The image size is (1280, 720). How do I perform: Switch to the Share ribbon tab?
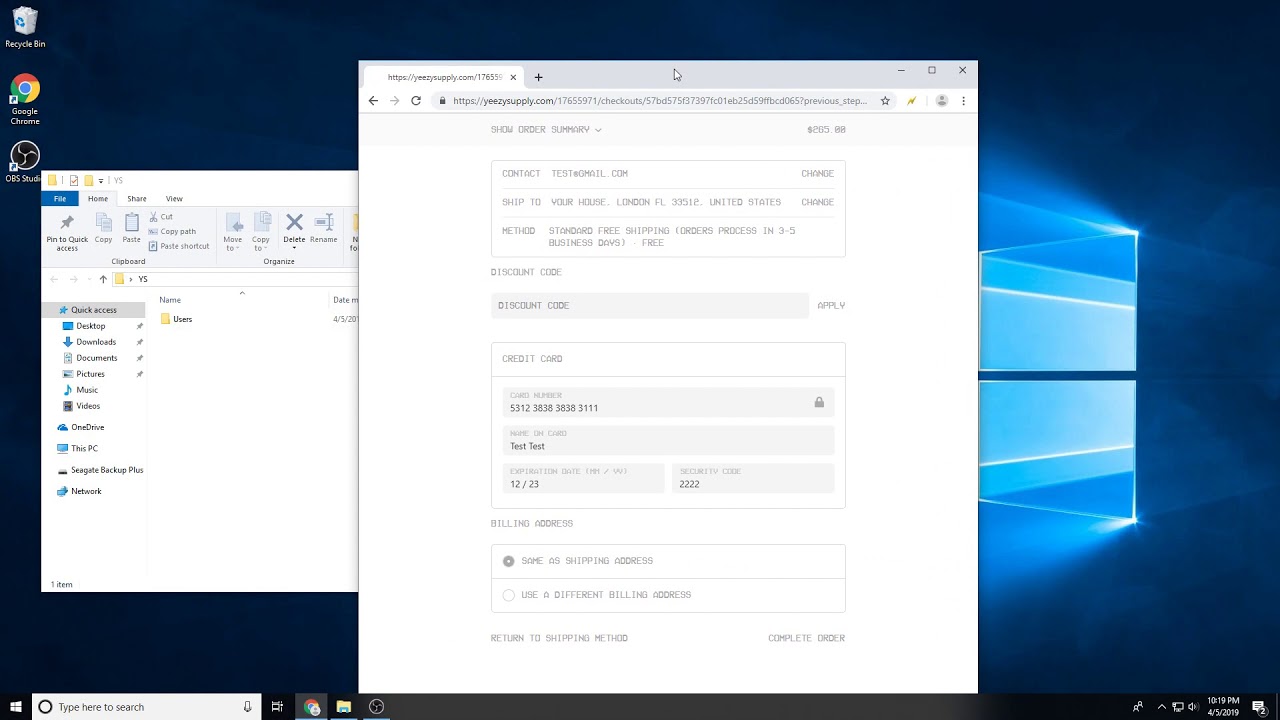[x=137, y=198]
